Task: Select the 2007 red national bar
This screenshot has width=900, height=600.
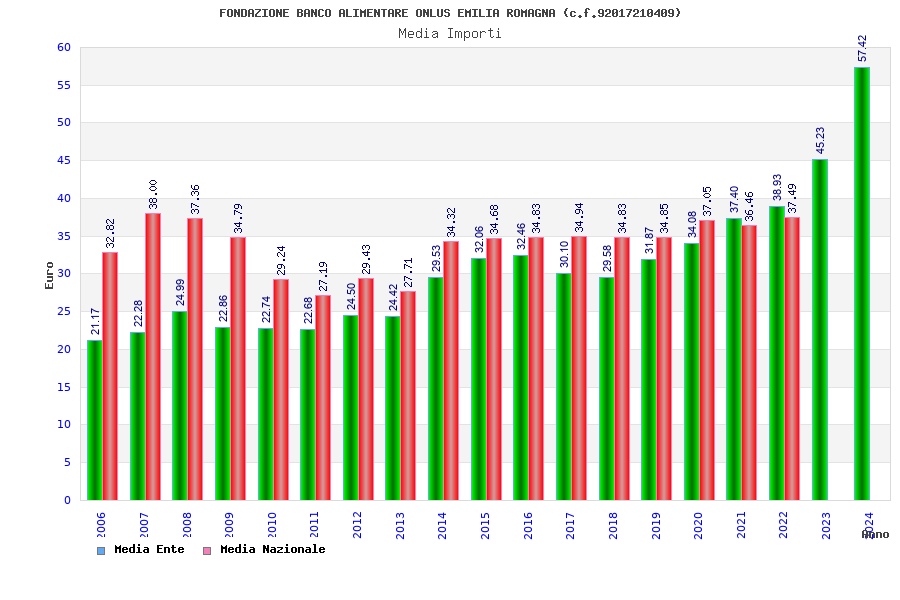Action: (x=153, y=357)
